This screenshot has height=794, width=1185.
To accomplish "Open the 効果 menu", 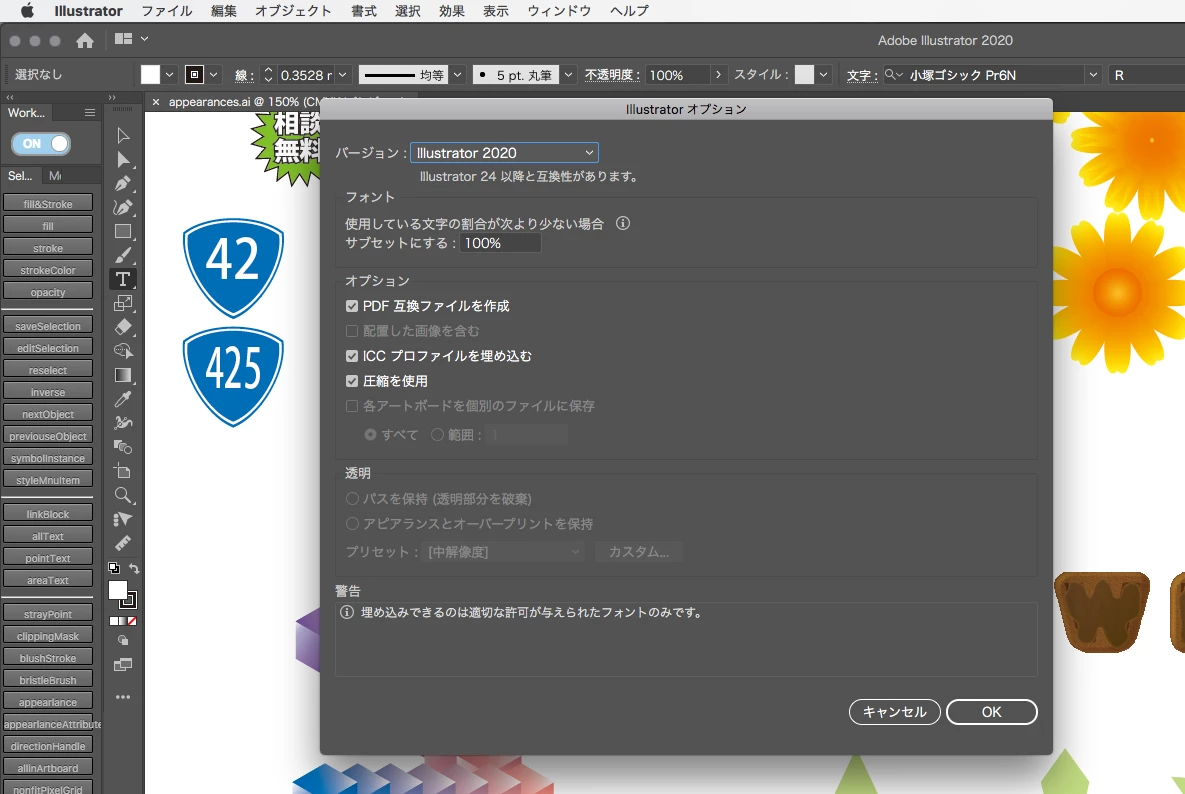I will (x=452, y=11).
